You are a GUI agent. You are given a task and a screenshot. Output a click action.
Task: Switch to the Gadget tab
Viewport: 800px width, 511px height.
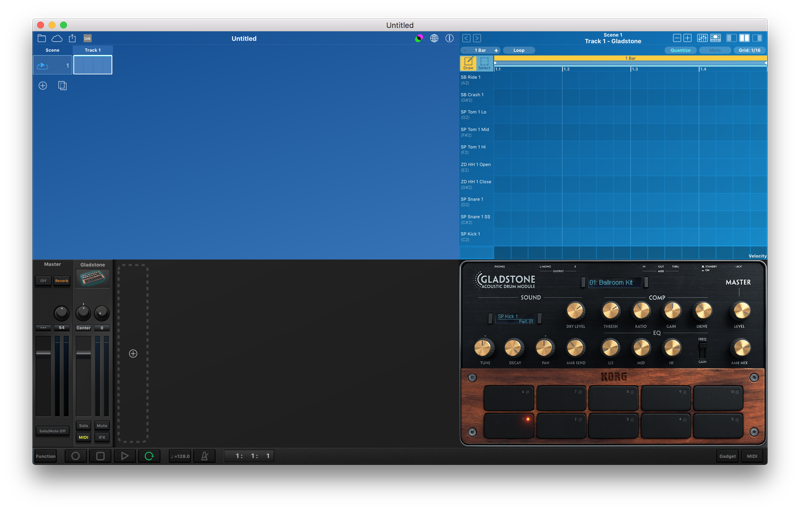pos(728,456)
